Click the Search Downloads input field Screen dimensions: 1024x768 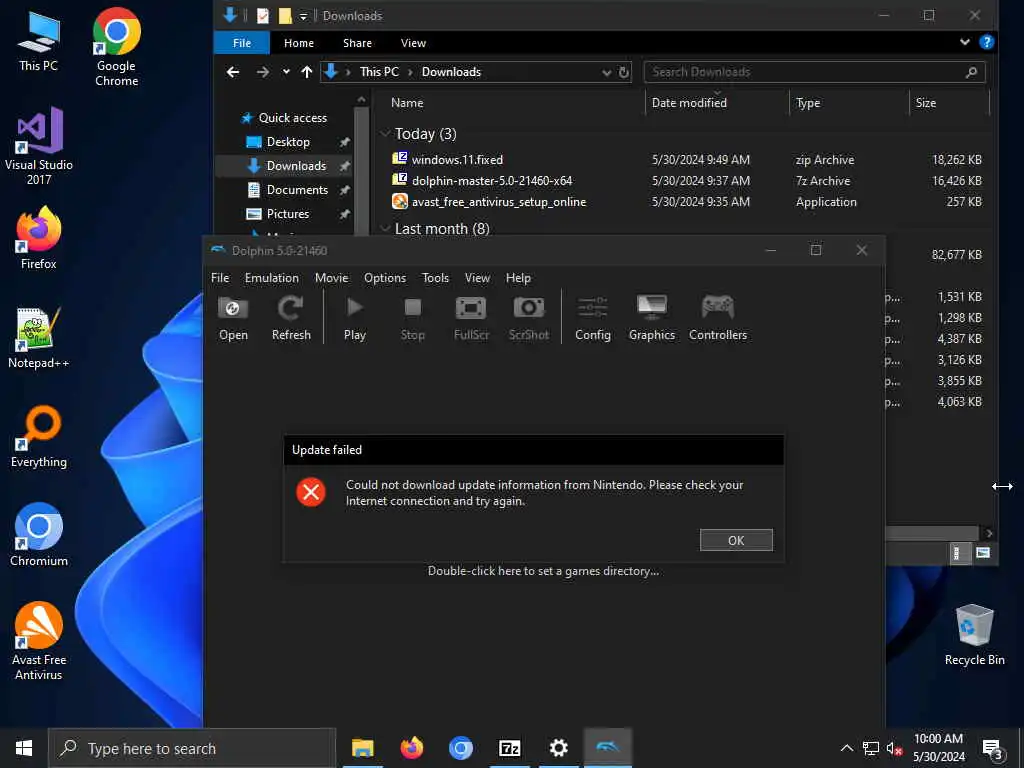point(814,72)
